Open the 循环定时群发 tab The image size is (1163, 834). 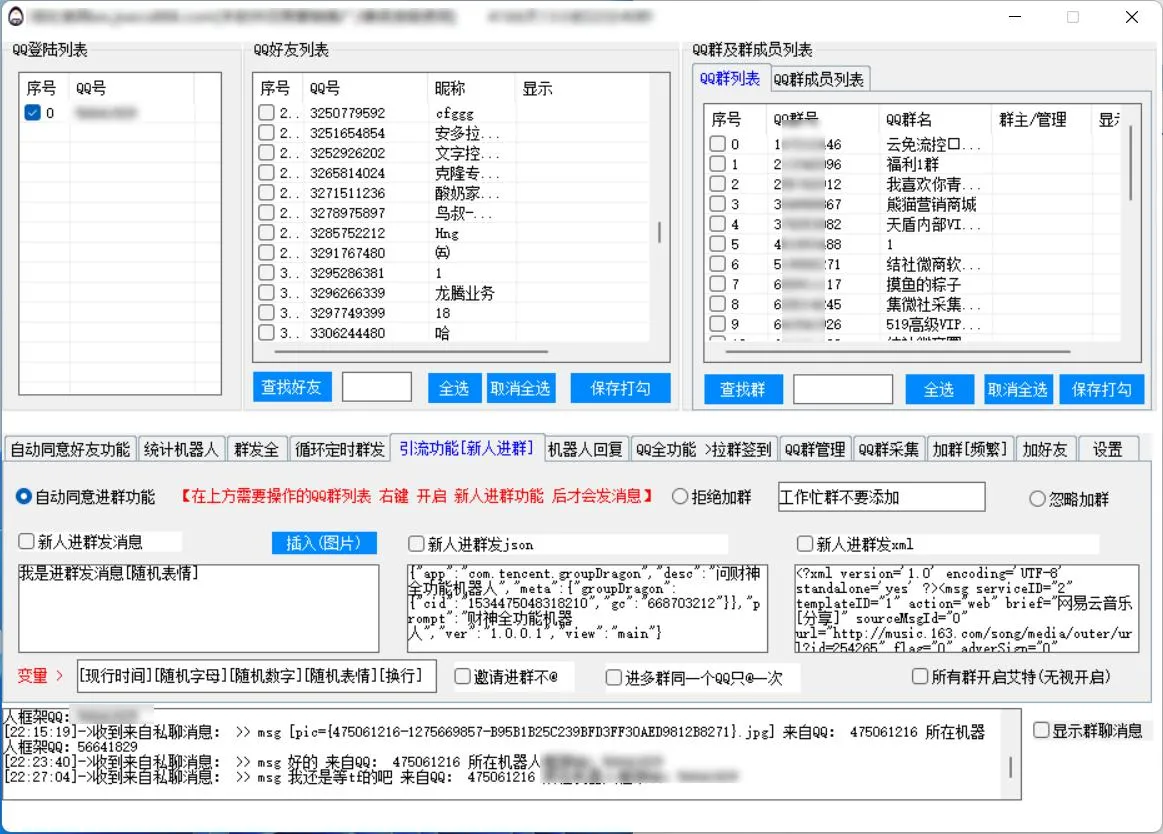[340, 450]
